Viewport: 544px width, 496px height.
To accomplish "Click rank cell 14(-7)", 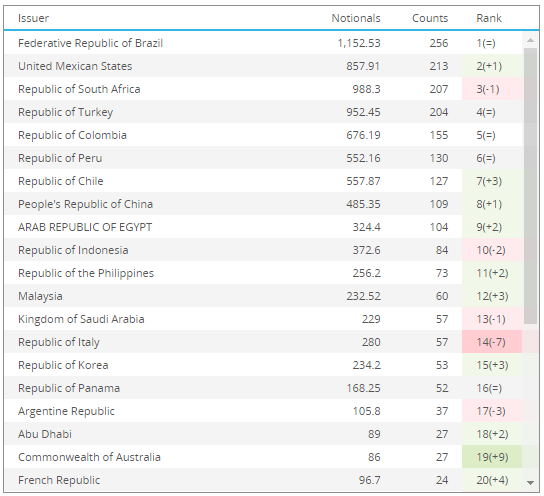I will [x=492, y=342].
